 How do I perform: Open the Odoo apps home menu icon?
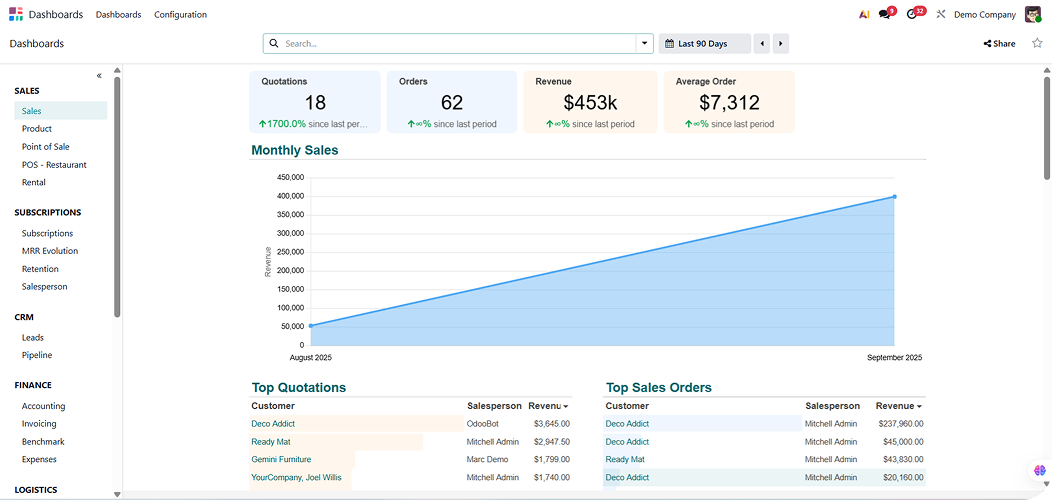coord(16,14)
